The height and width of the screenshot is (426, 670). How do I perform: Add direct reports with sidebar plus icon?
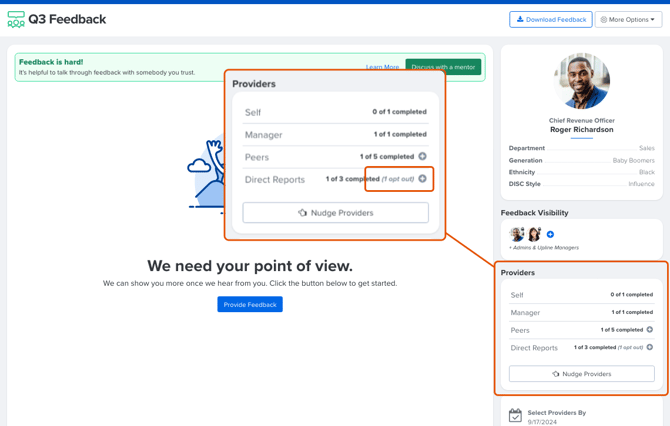click(649, 348)
